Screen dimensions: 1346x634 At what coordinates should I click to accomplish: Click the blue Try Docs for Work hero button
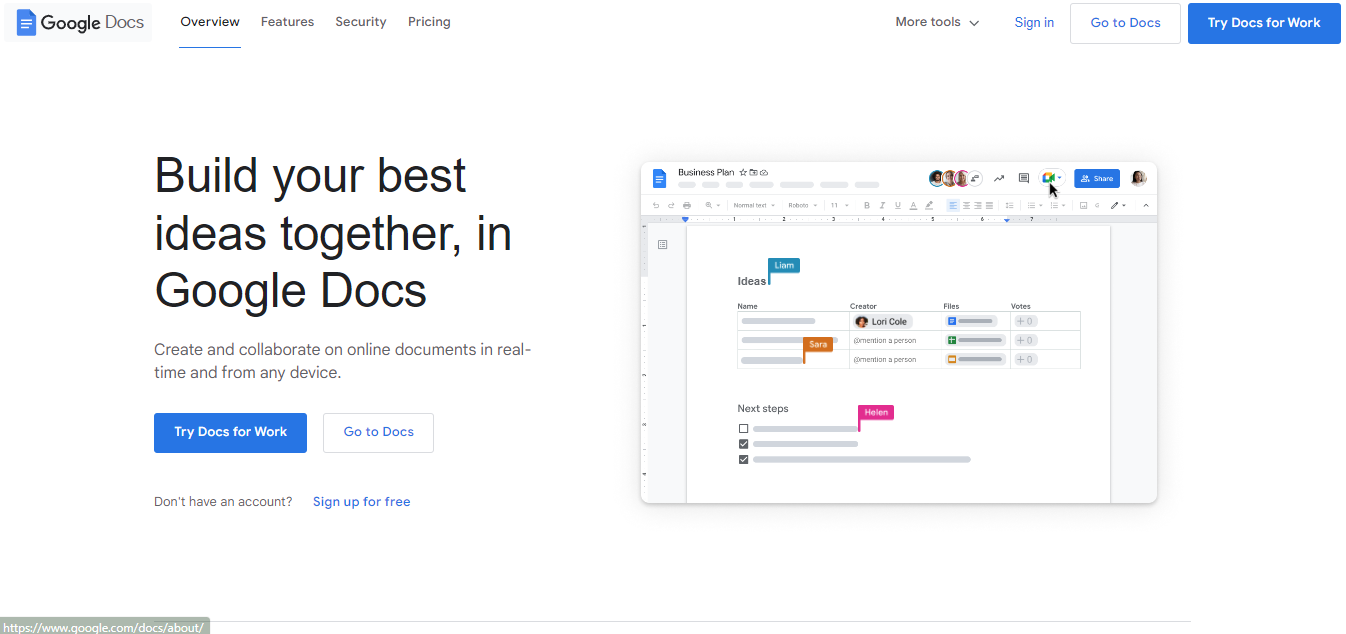(x=230, y=432)
